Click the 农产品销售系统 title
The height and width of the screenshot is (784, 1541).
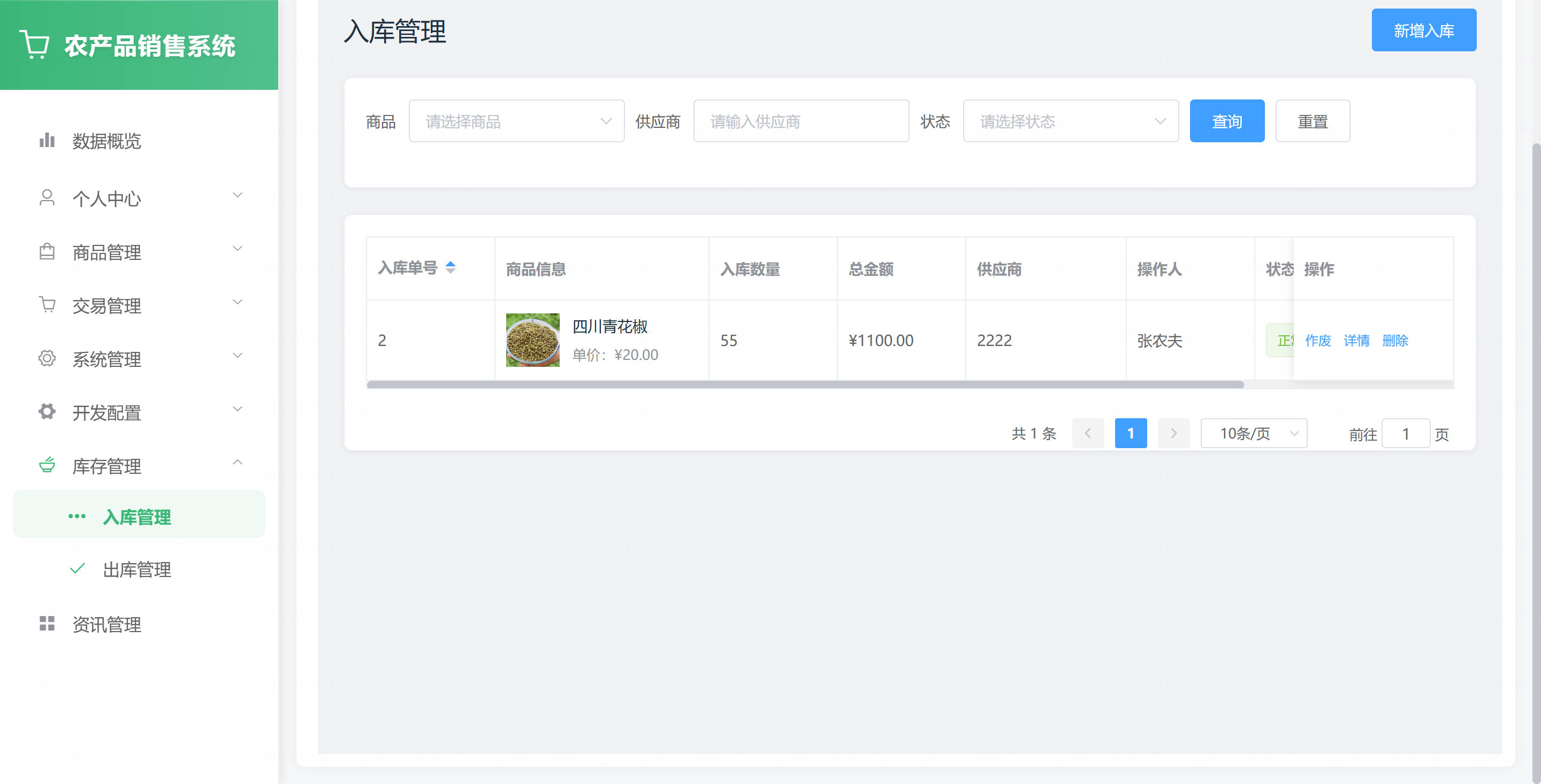point(150,46)
